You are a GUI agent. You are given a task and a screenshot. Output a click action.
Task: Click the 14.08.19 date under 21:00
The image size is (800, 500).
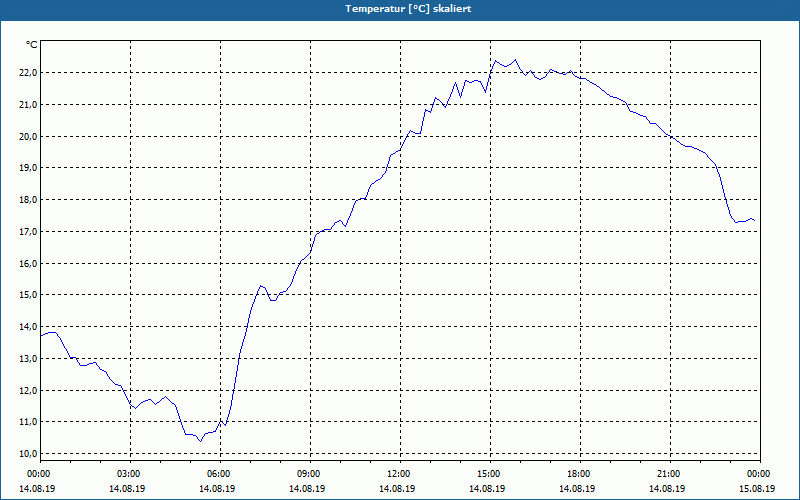[x=667, y=488]
